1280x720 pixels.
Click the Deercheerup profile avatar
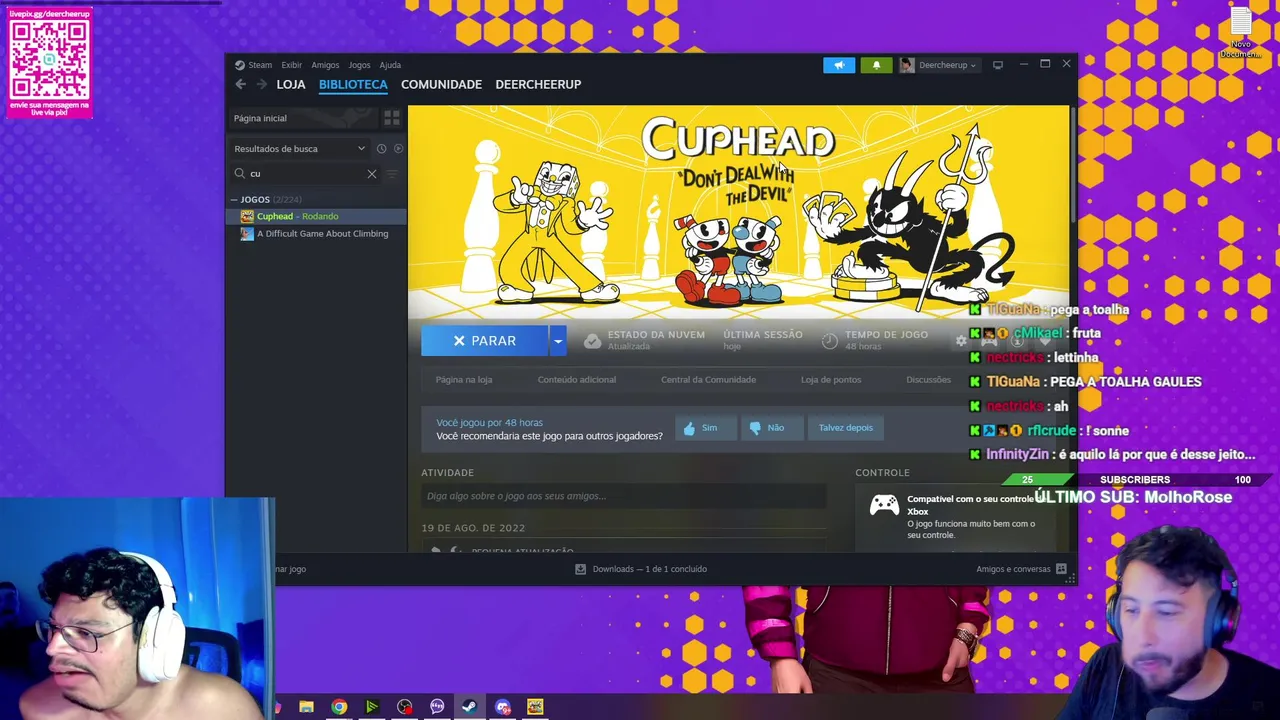point(907,65)
